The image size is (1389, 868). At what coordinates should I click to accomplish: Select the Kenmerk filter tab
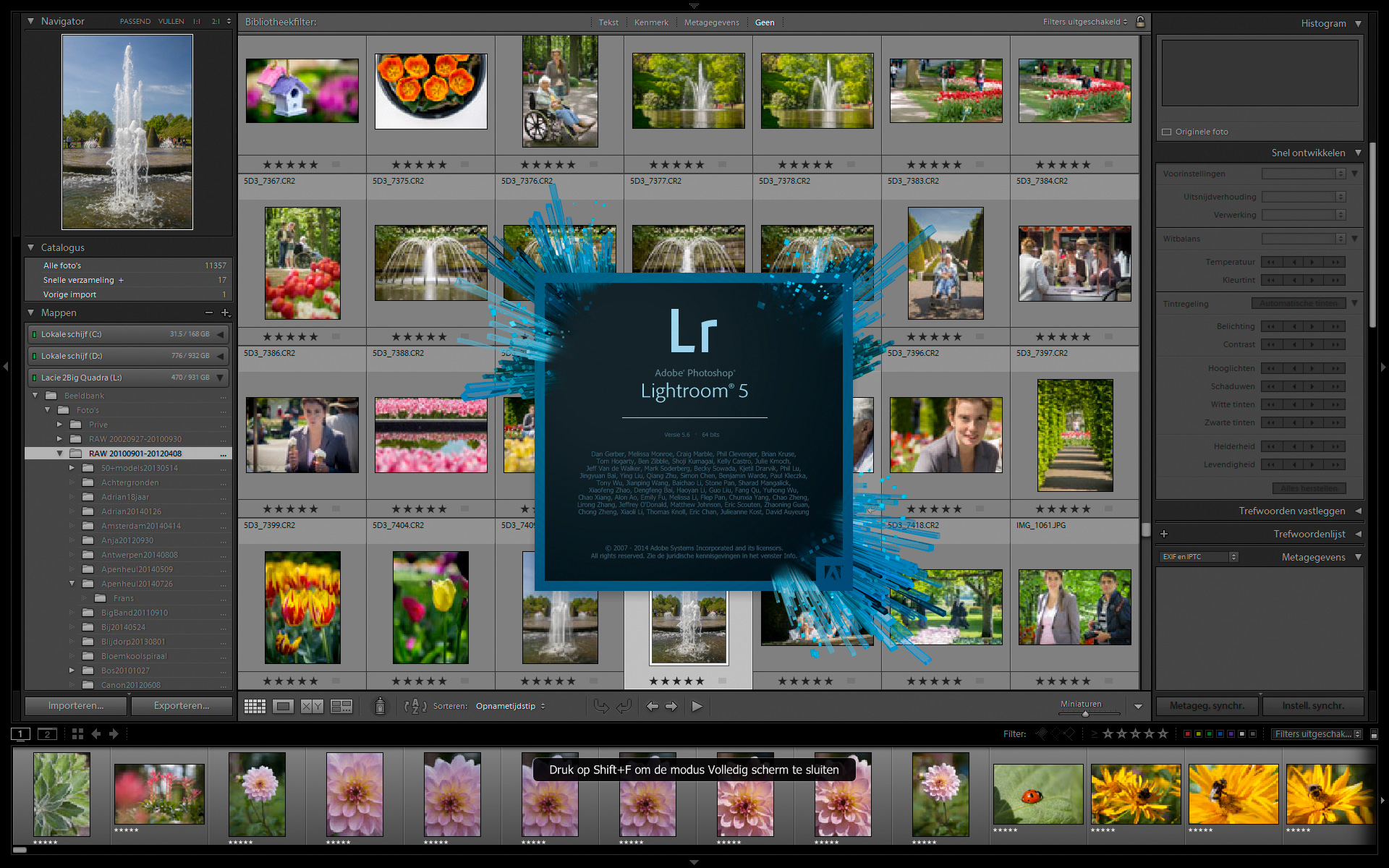pos(651,22)
